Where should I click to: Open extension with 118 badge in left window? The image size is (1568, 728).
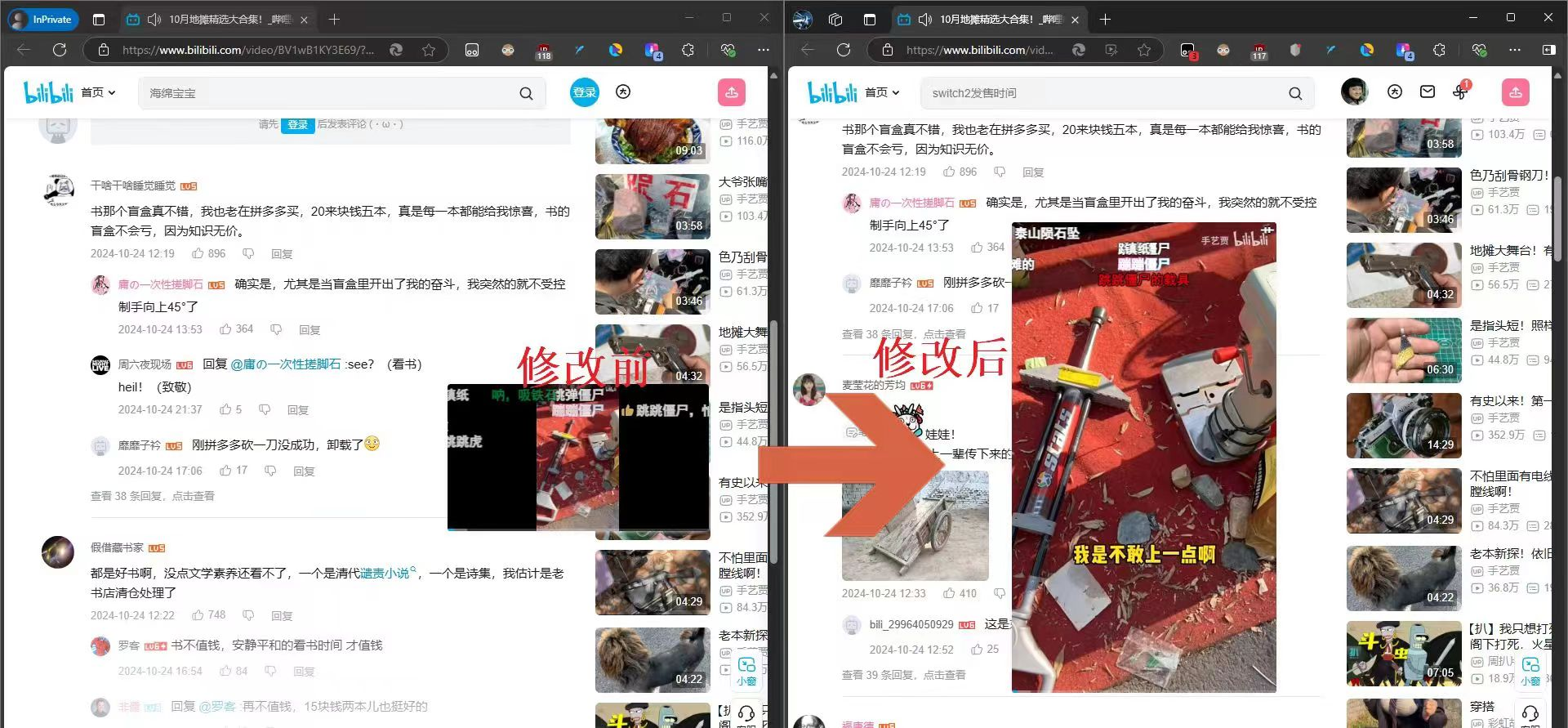(543, 51)
